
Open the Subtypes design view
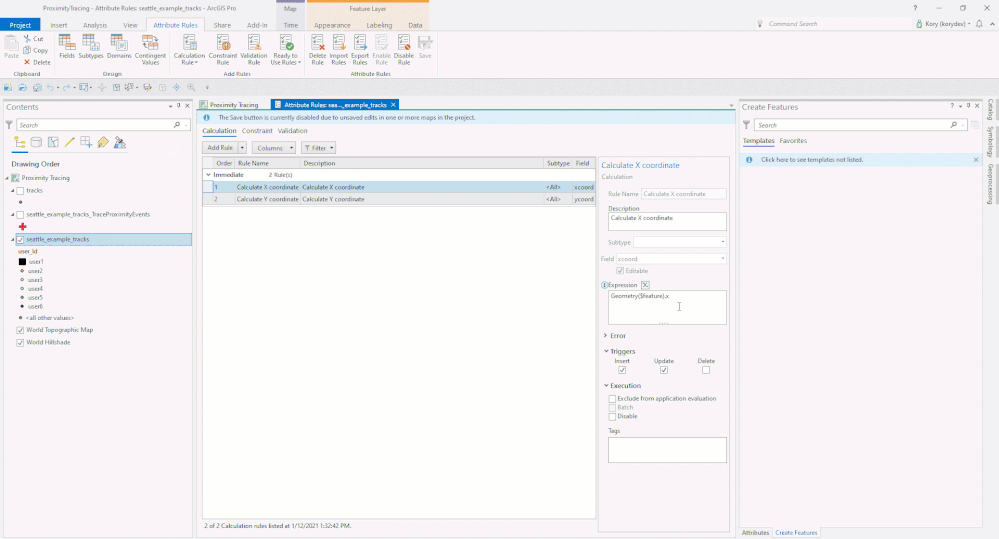point(90,47)
